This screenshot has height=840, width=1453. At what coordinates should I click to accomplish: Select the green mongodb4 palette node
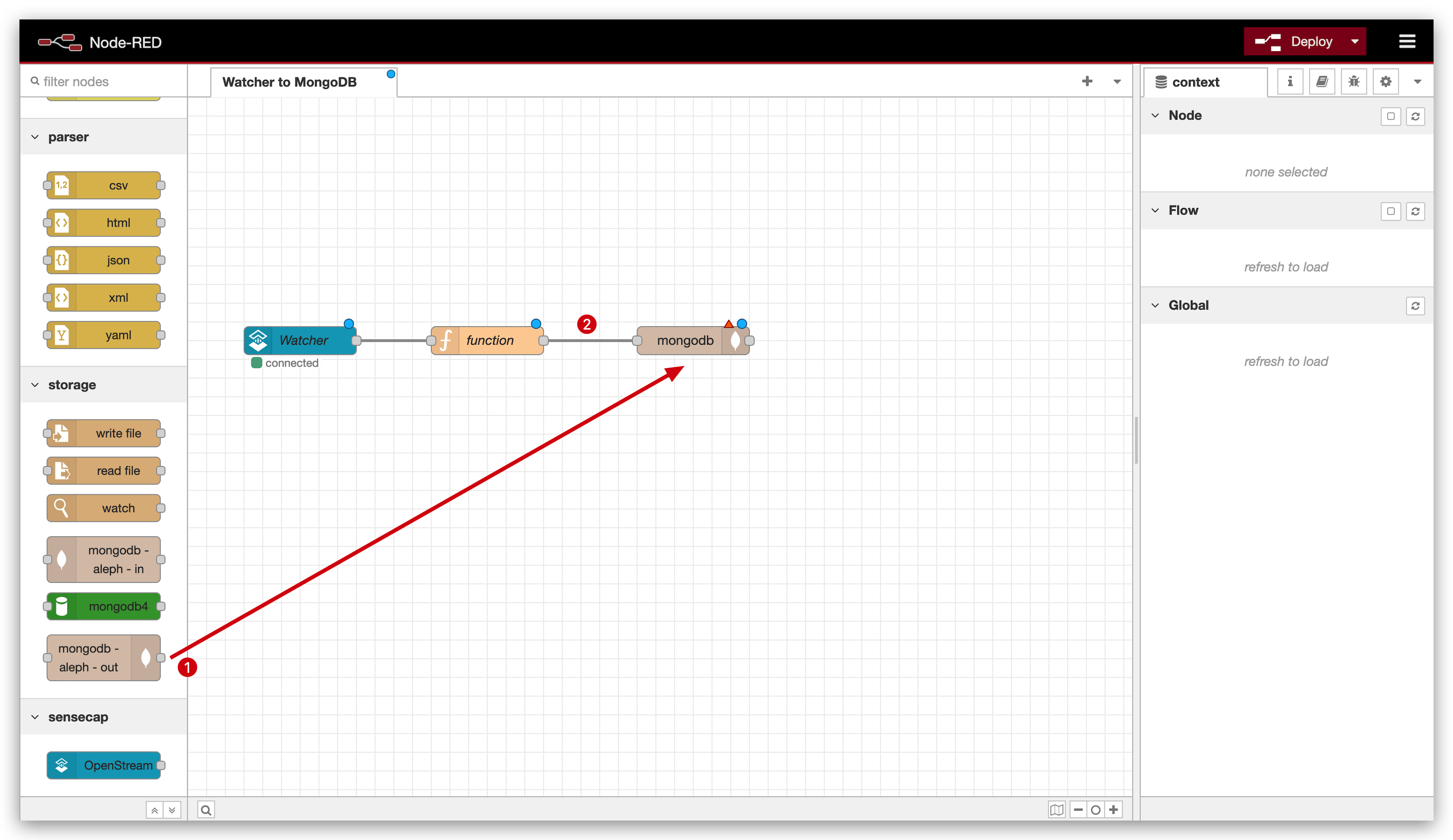104,606
